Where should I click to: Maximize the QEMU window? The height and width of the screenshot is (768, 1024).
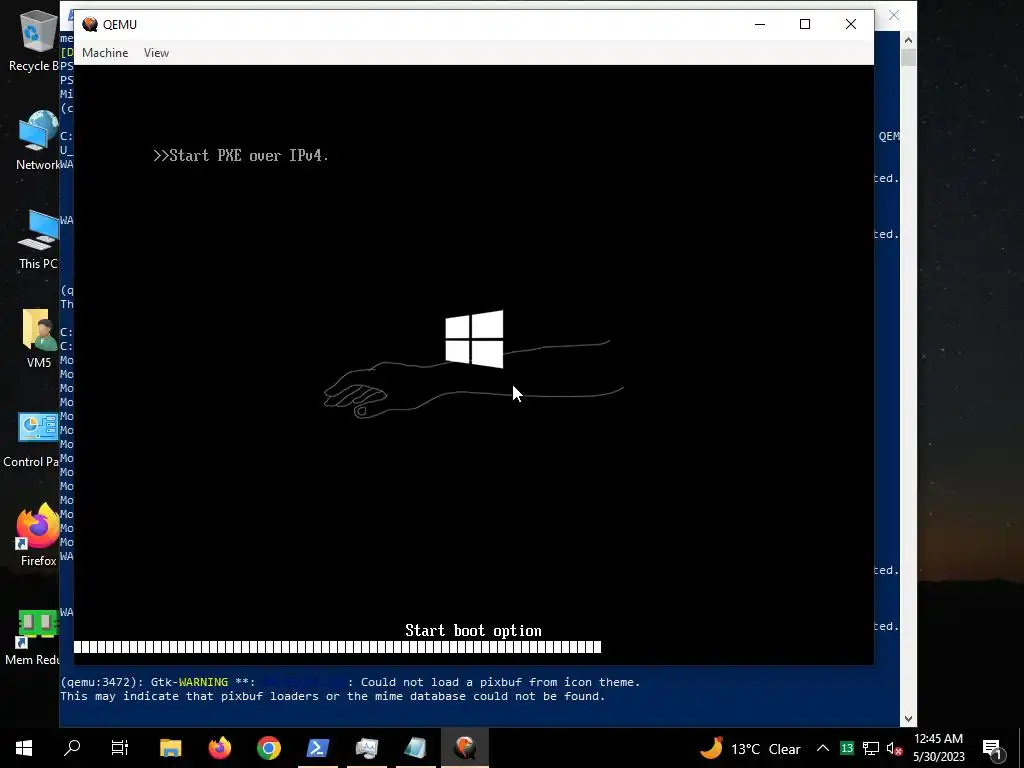[805, 24]
